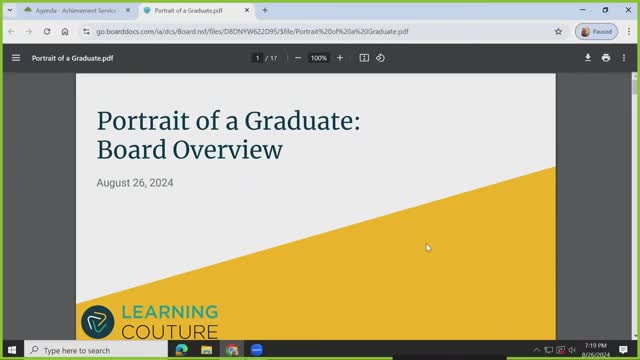Close the Portrait of a Graduate tab
Screen dimensions: 640x360
point(247,11)
